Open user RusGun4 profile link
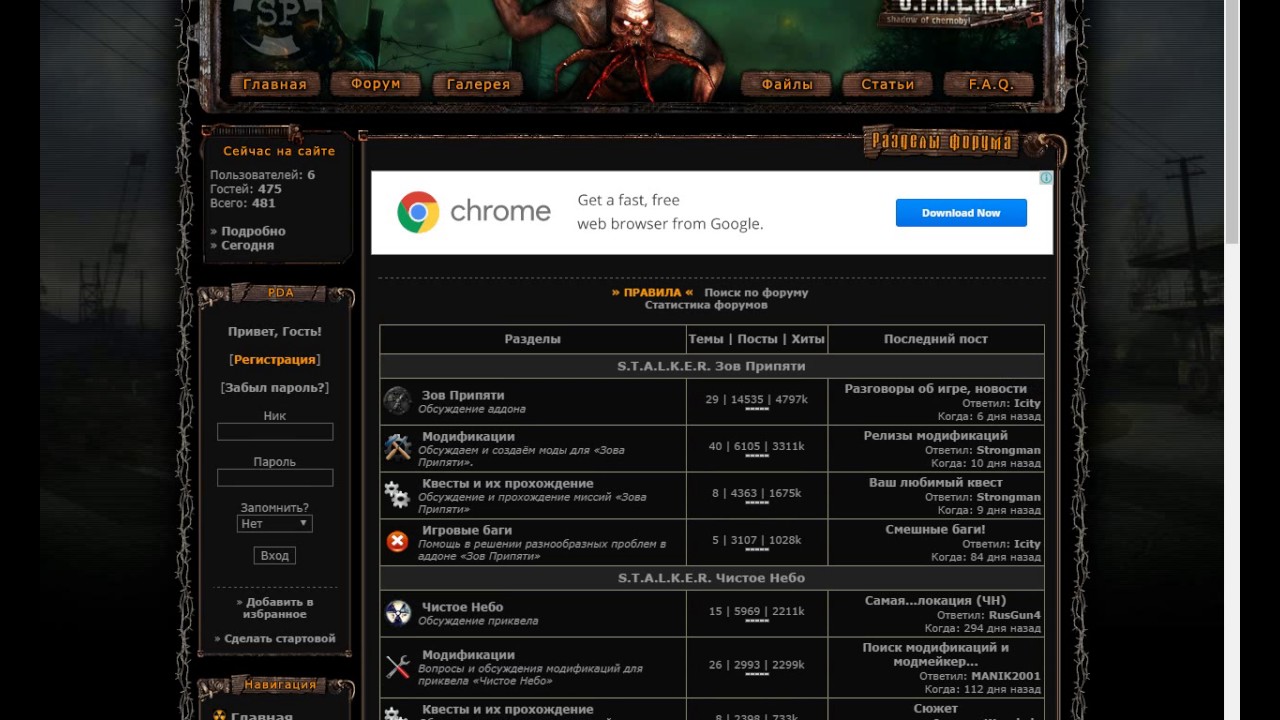Viewport: 1280px width, 720px height. tap(1015, 615)
